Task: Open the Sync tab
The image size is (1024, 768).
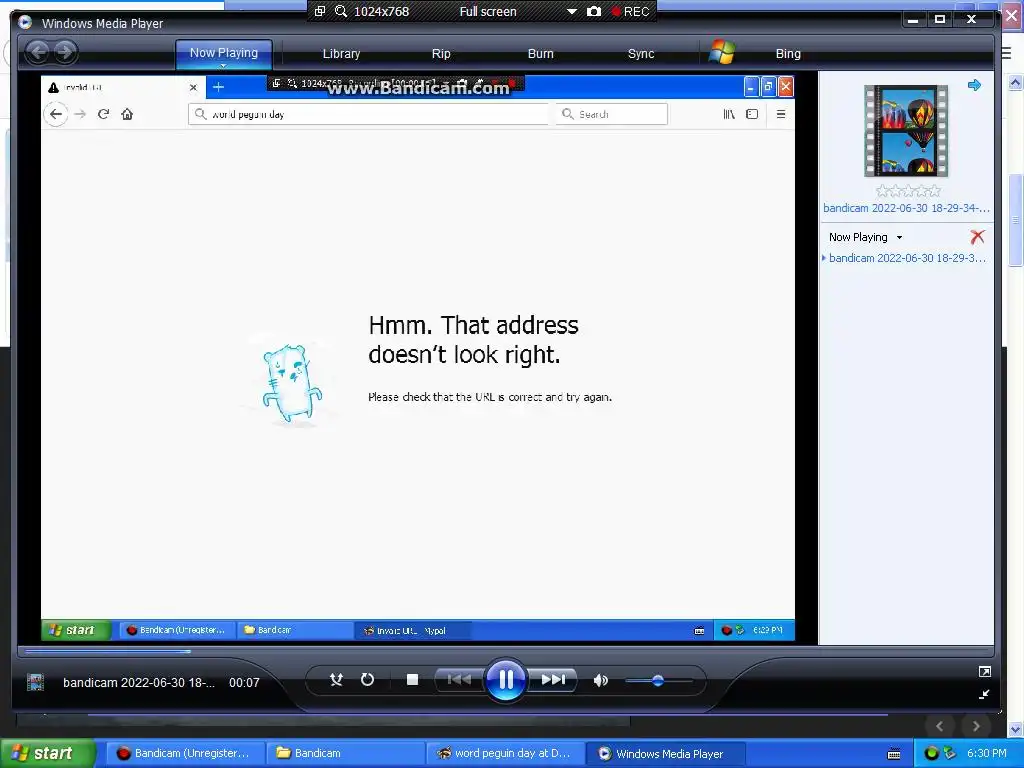Action: 641,54
